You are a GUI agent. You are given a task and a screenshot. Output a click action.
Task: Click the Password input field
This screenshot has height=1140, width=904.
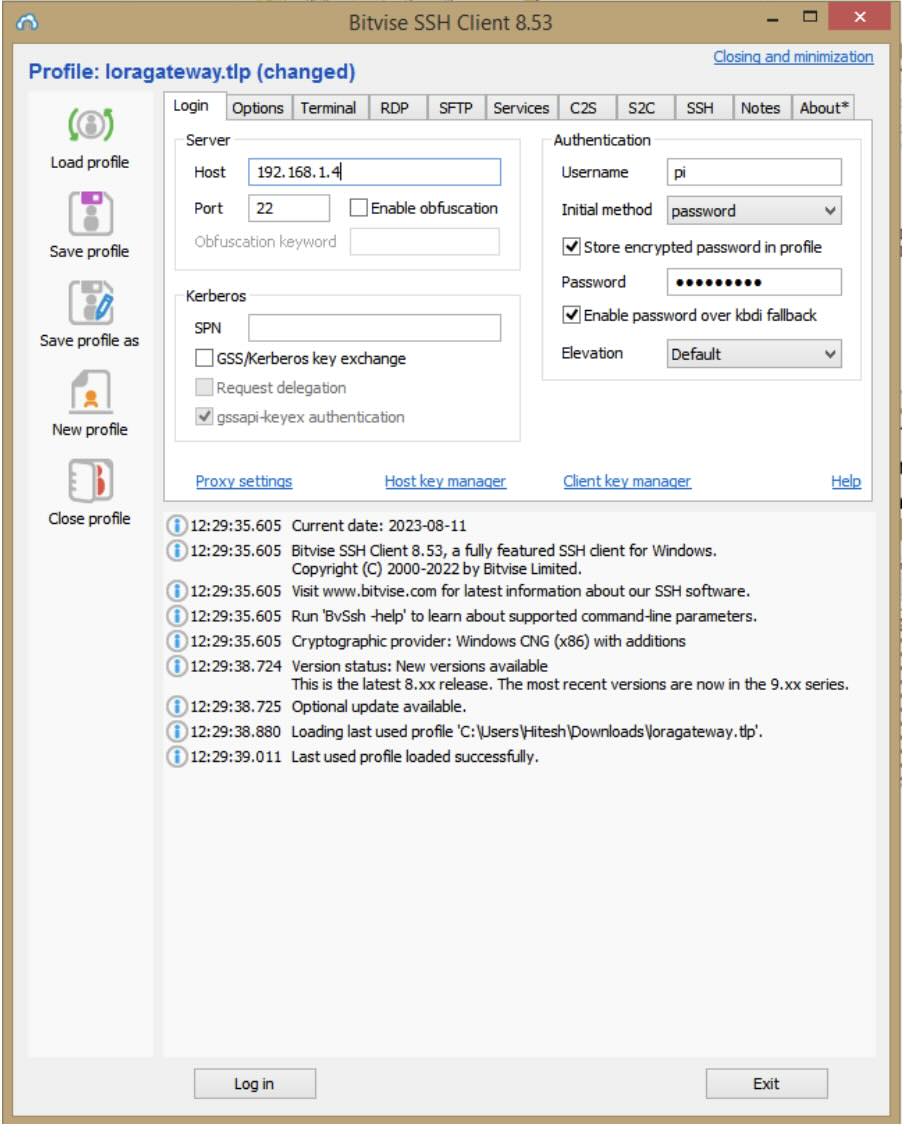coord(754,282)
